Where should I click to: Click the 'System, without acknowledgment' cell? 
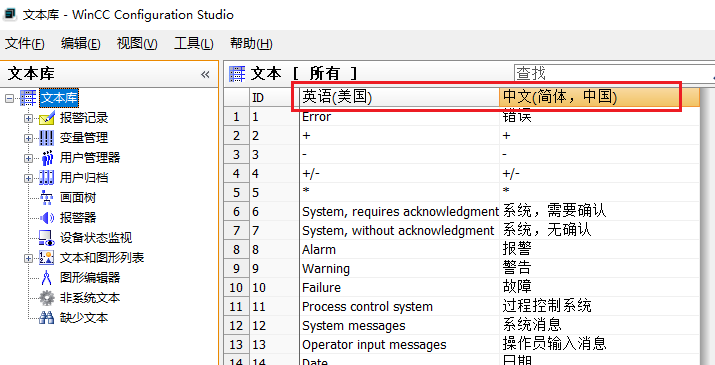pyautogui.click(x=399, y=231)
